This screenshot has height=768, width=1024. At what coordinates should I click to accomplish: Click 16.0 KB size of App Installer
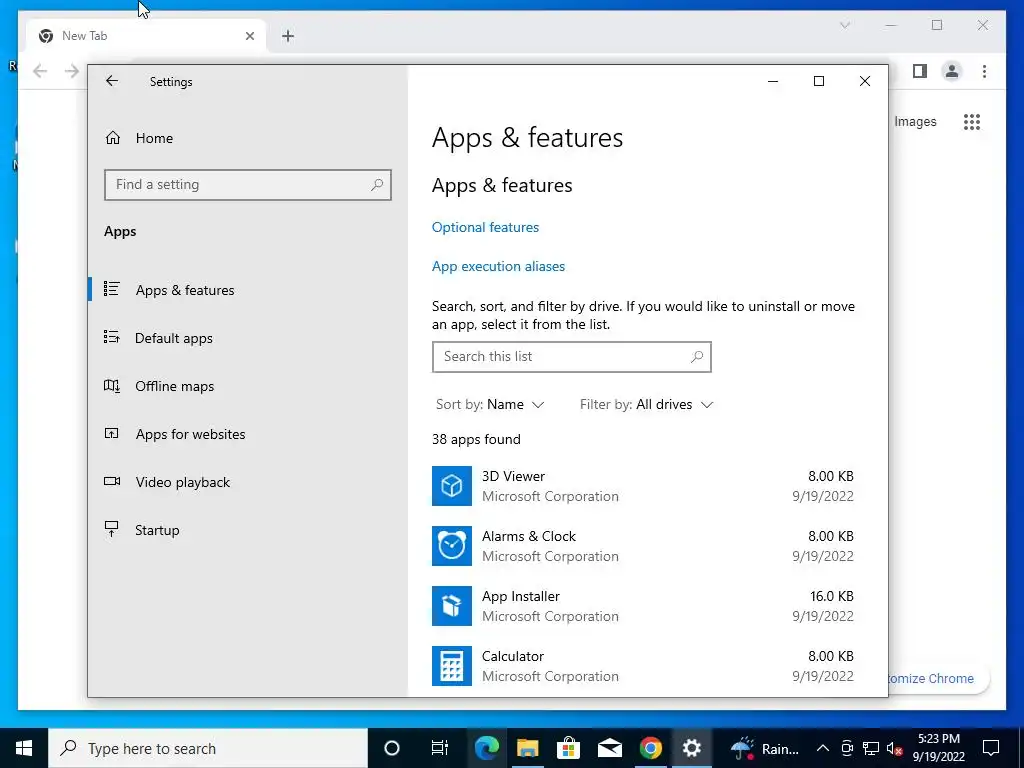[831, 596]
